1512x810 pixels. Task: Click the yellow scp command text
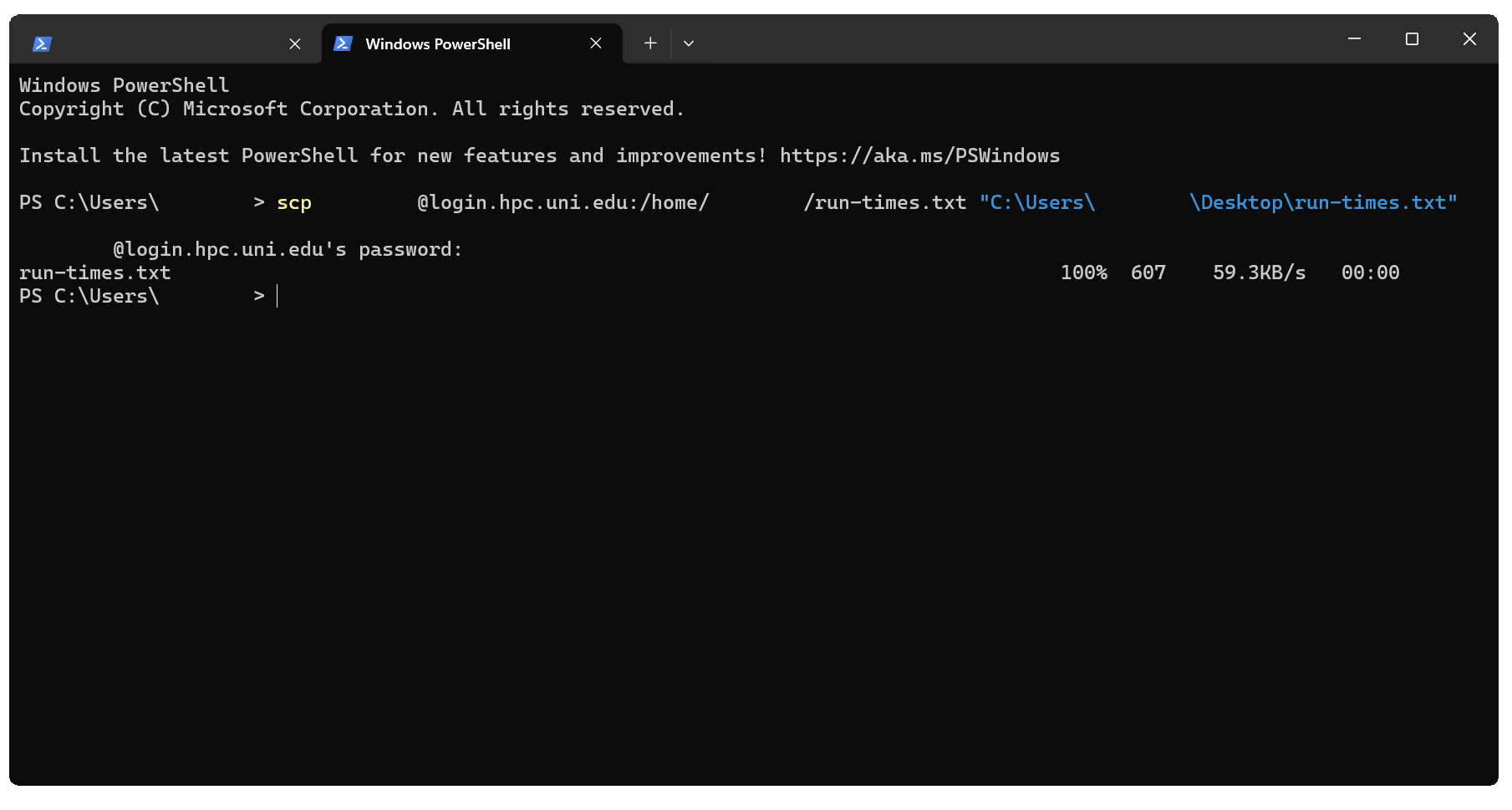(294, 203)
